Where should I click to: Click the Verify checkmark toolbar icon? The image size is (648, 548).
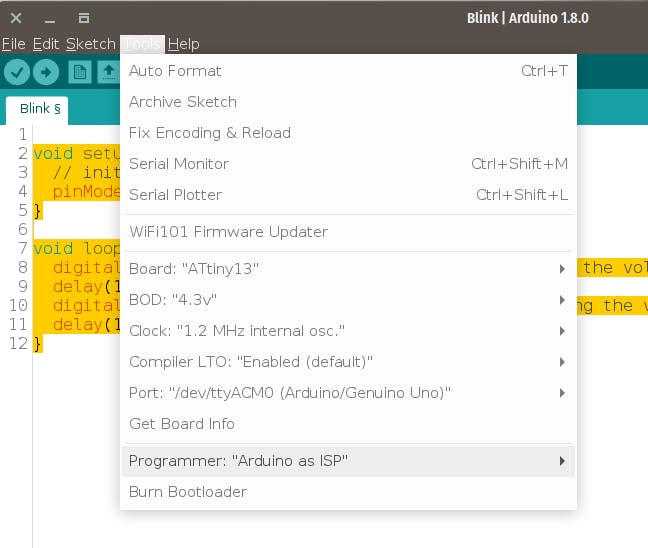(17, 72)
